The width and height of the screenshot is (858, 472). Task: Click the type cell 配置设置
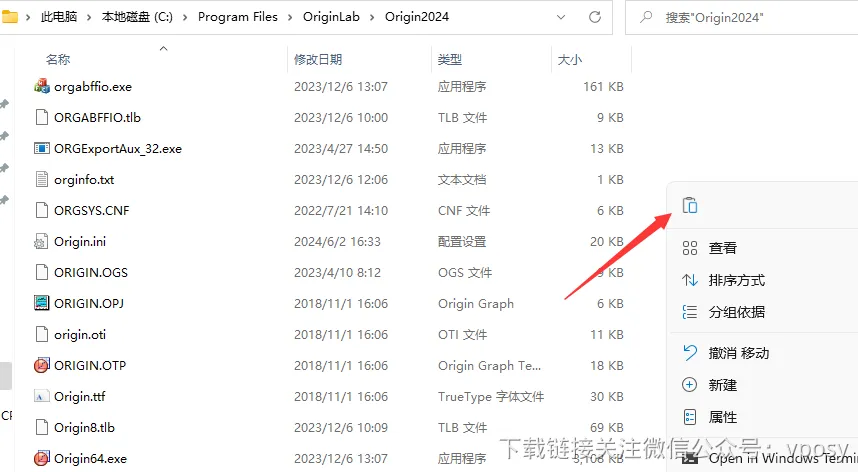[x=462, y=241]
